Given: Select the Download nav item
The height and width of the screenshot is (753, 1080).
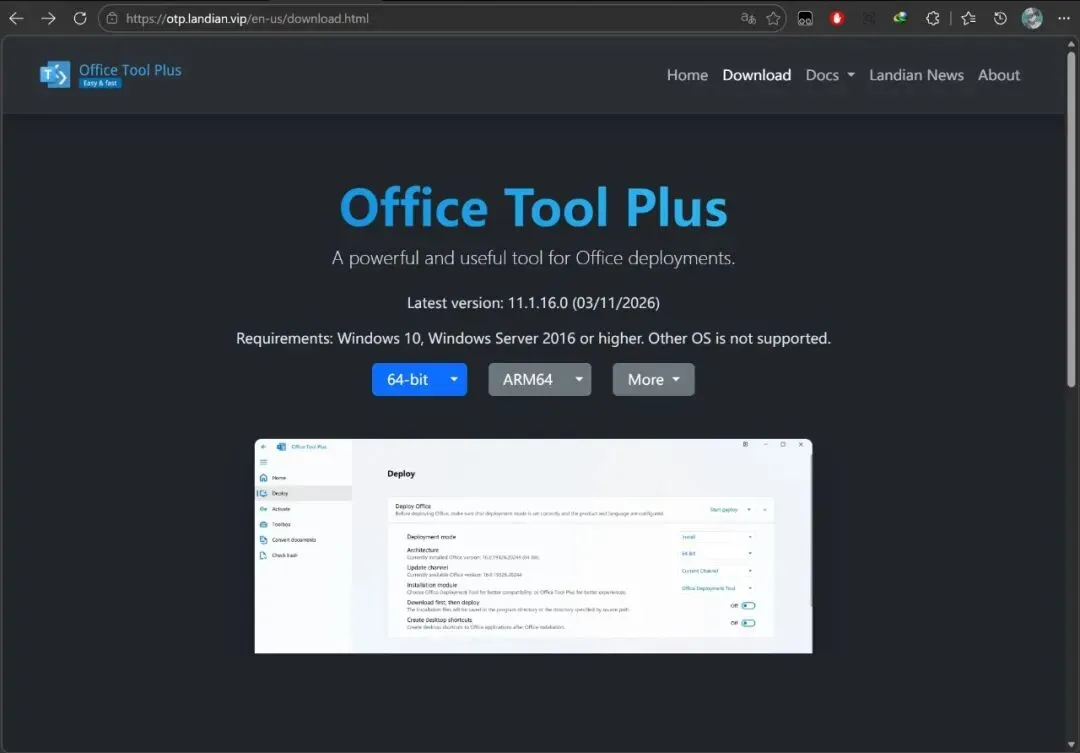Looking at the screenshot, I should pyautogui.click(x=756, y=75).
